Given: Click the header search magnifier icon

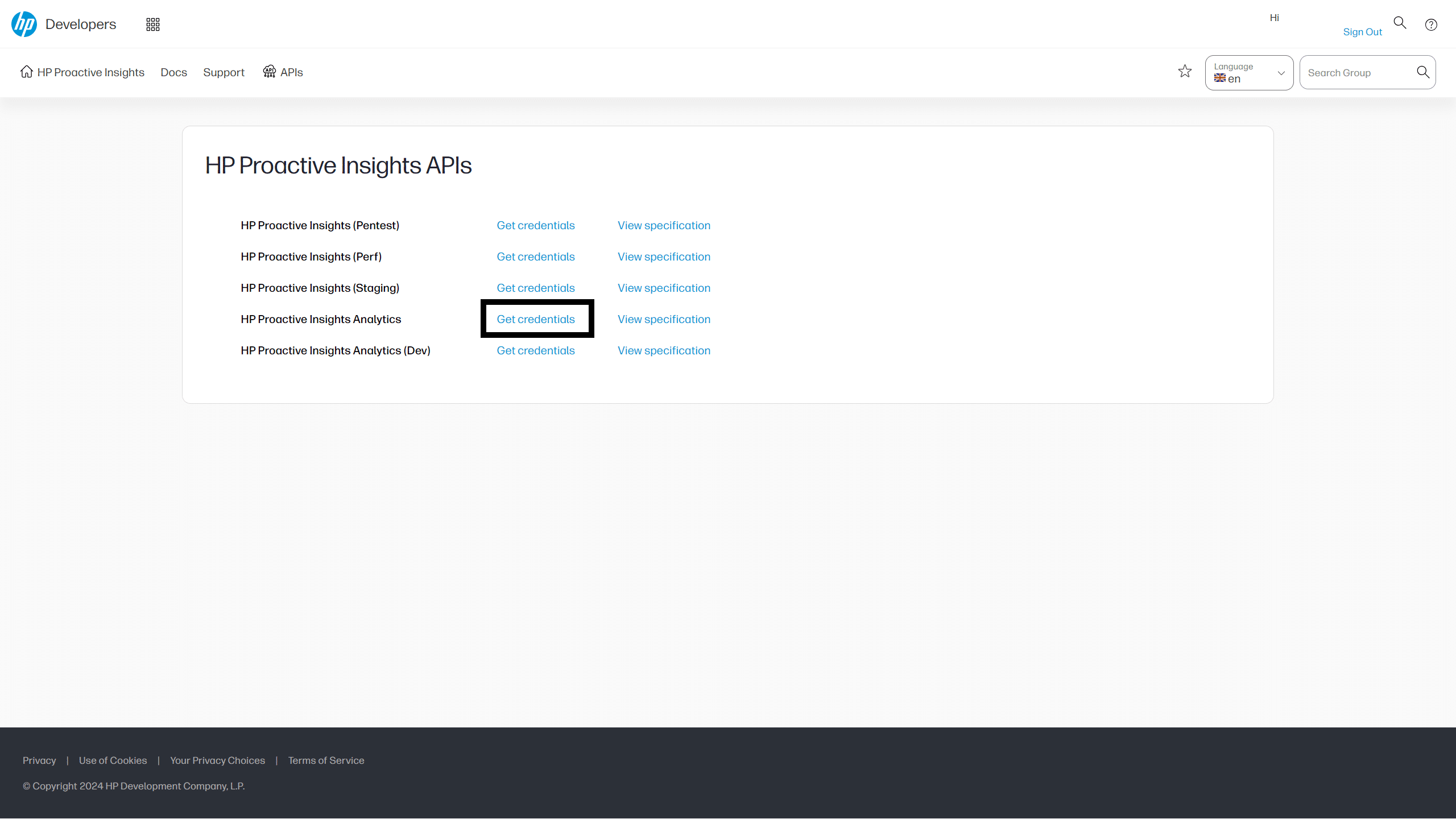Looking at the screenshot, I should point(1400,23).
